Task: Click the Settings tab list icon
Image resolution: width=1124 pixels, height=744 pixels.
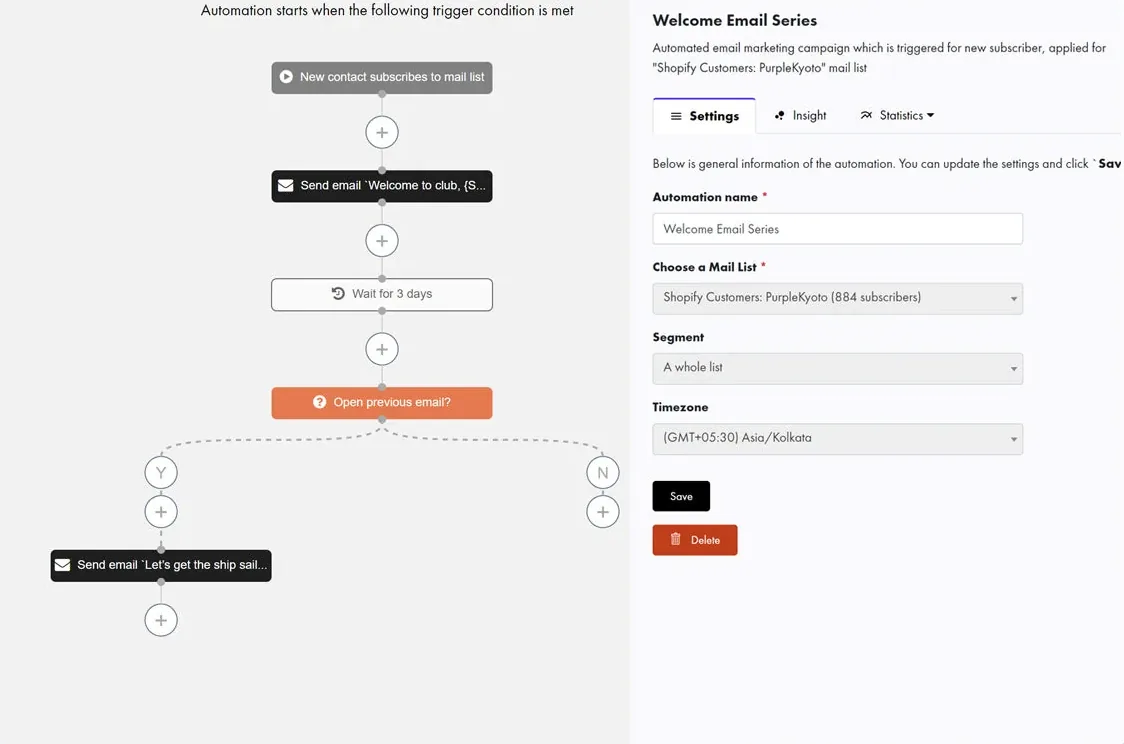Action: point(675,116)
